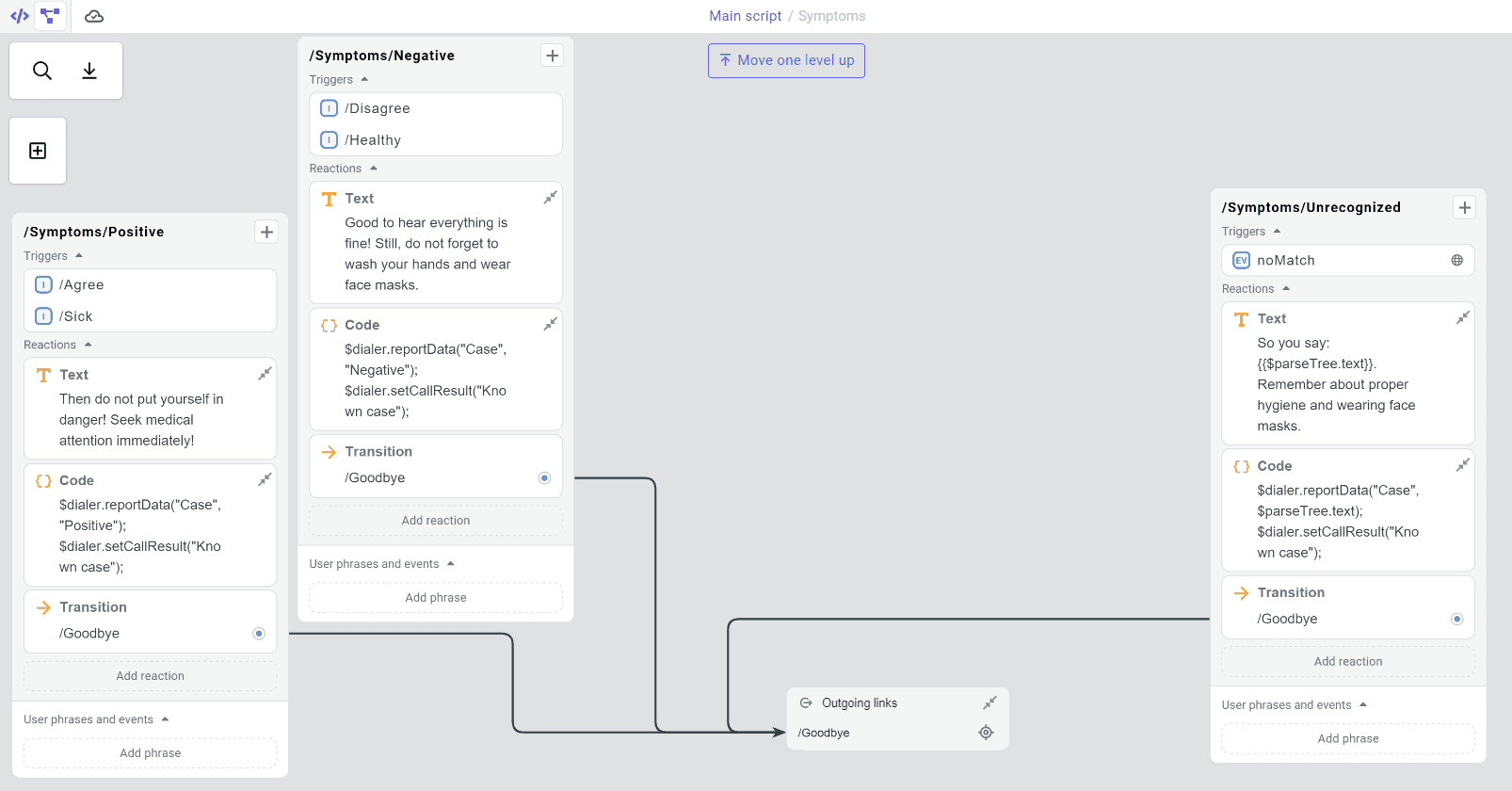Select the /Agree trigger text

82,284
